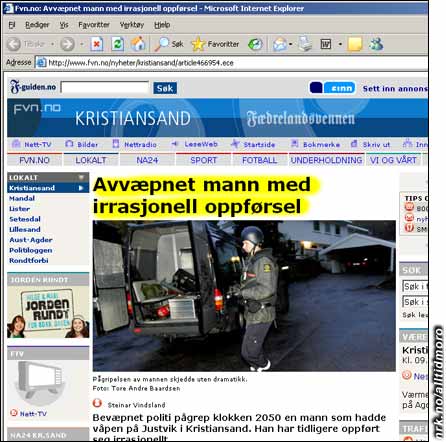Open the Rediger menu
Image resolution: width=446 pixels, height=442 pixels.
click(37, 25)
